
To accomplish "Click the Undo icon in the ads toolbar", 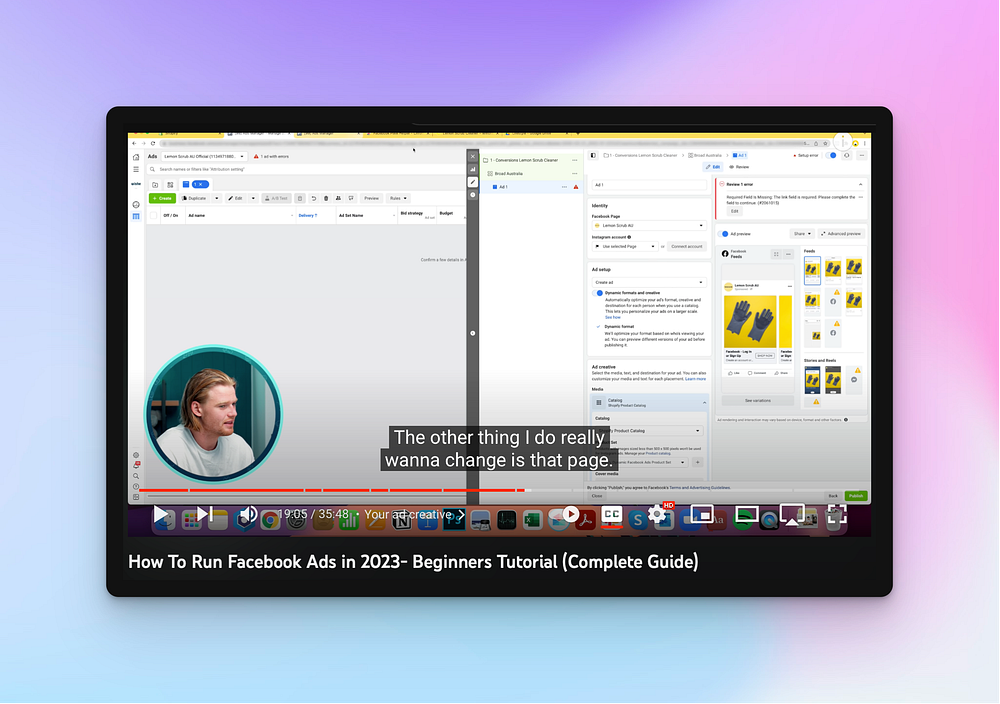I will (313, 198).
